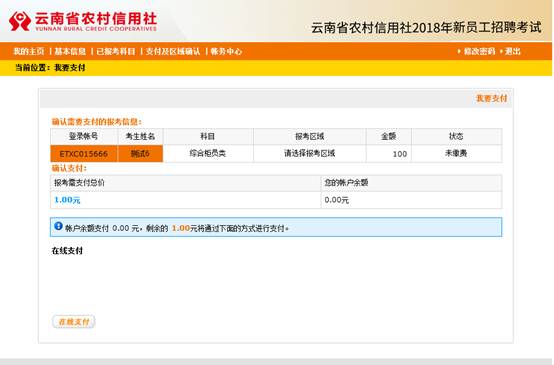
Task: Click amount cell 100
Action: click(x=389, y=154)
